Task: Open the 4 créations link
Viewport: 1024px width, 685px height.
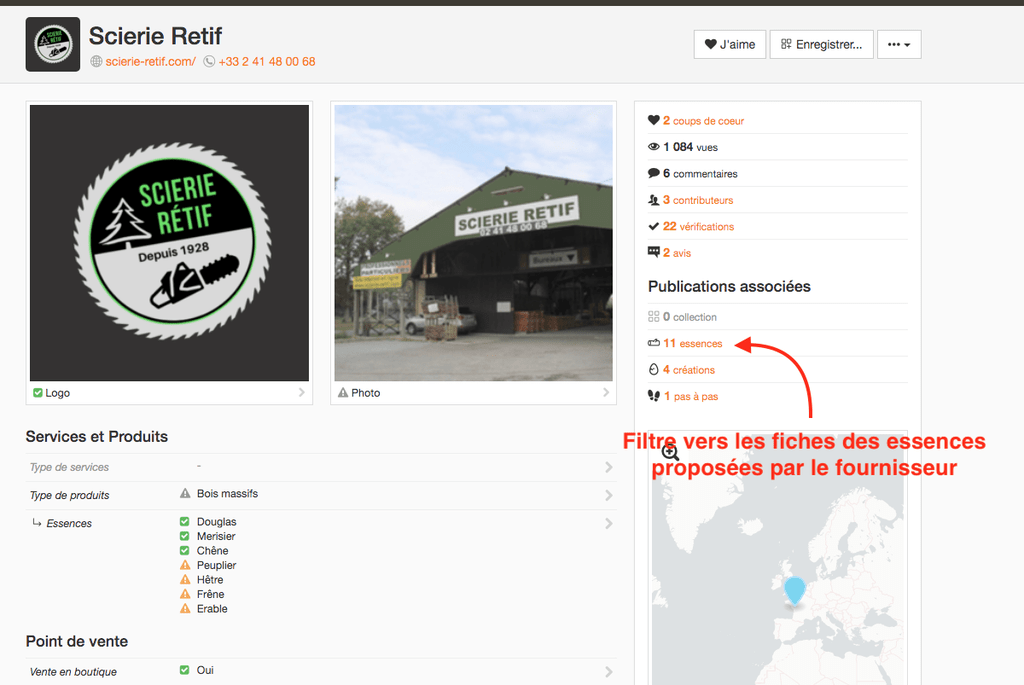Action: (x=689, y=370)
